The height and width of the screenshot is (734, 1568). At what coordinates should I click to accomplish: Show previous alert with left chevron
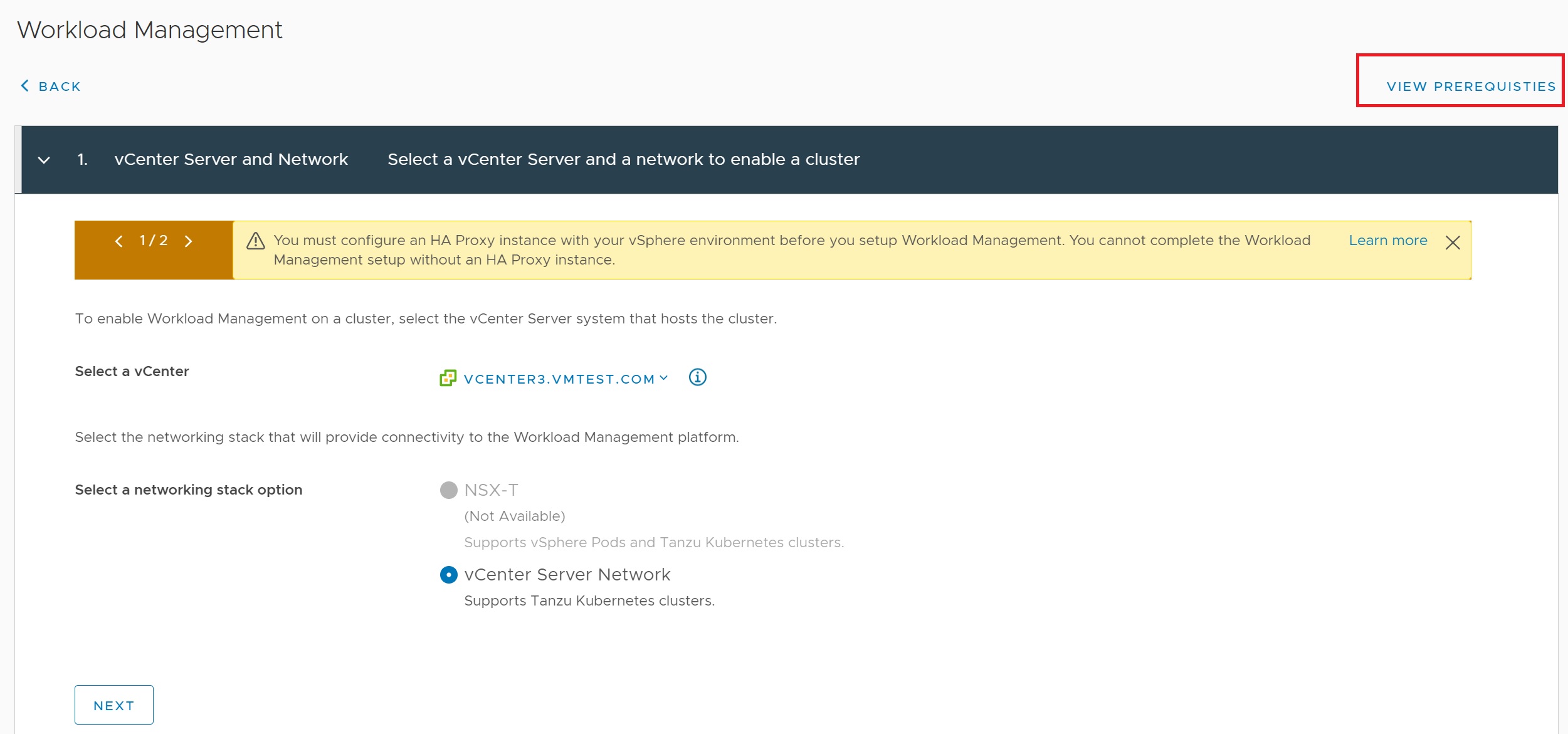118,241
